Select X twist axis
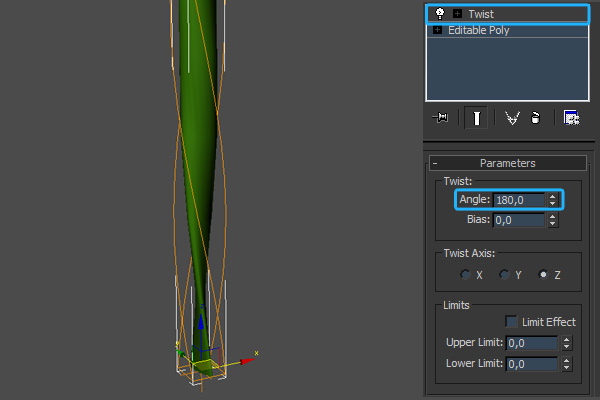 tap(465, 274)
